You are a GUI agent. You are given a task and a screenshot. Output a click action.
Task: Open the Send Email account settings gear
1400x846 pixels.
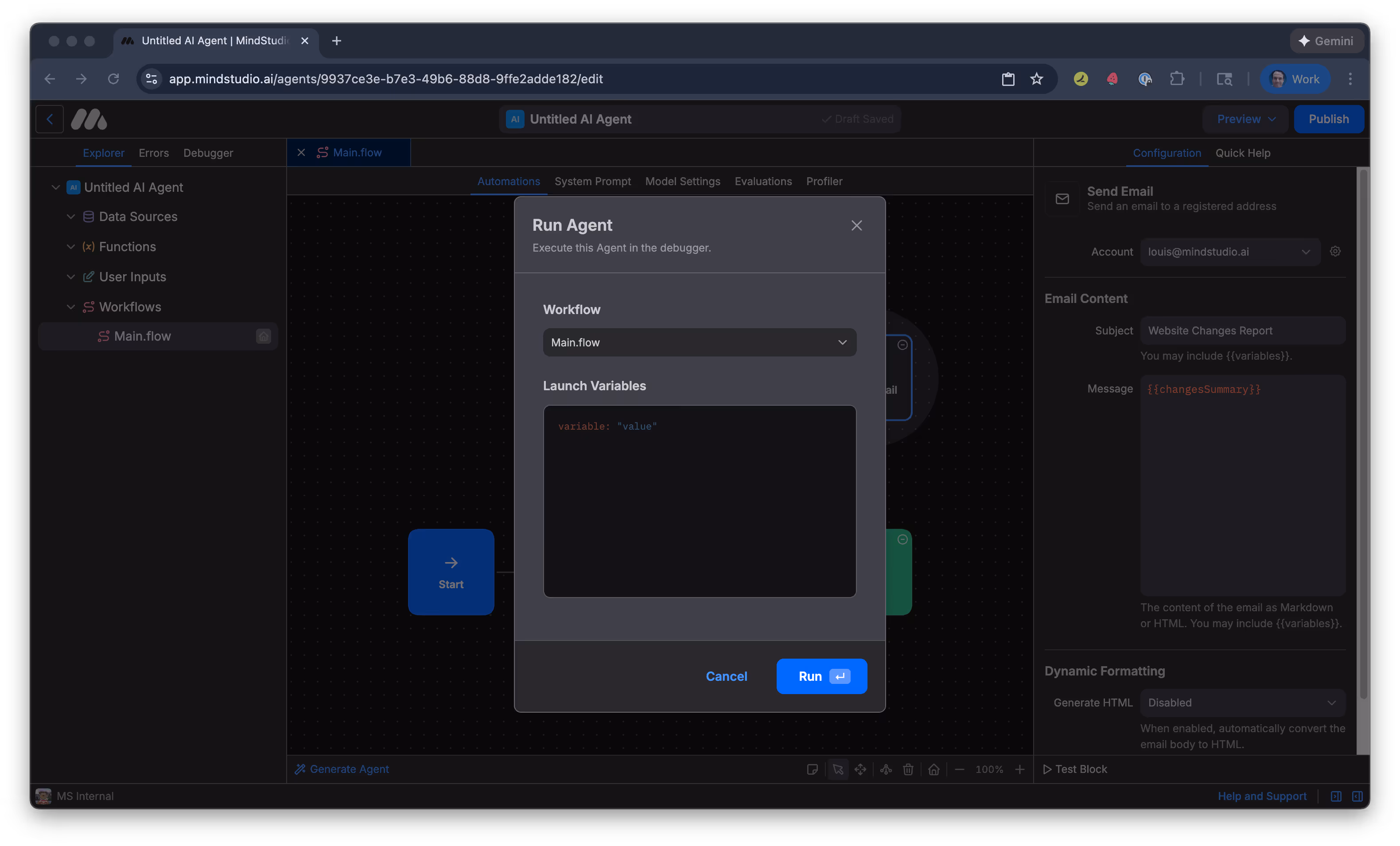(1335, 251)
